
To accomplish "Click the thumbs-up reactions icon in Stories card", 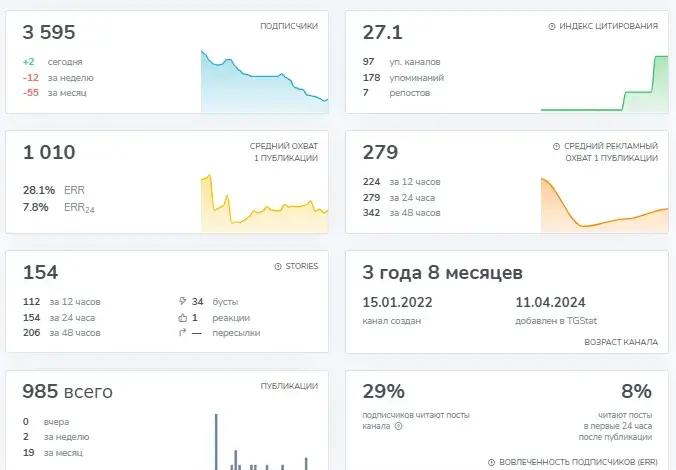I will click(182, 318).
